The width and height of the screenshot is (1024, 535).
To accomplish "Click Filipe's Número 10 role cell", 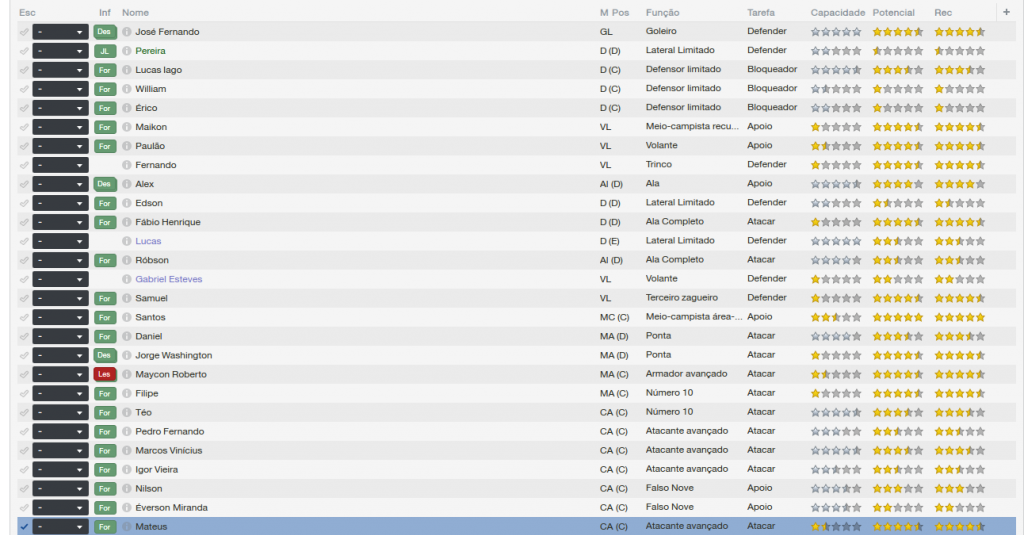I will 669,393.
